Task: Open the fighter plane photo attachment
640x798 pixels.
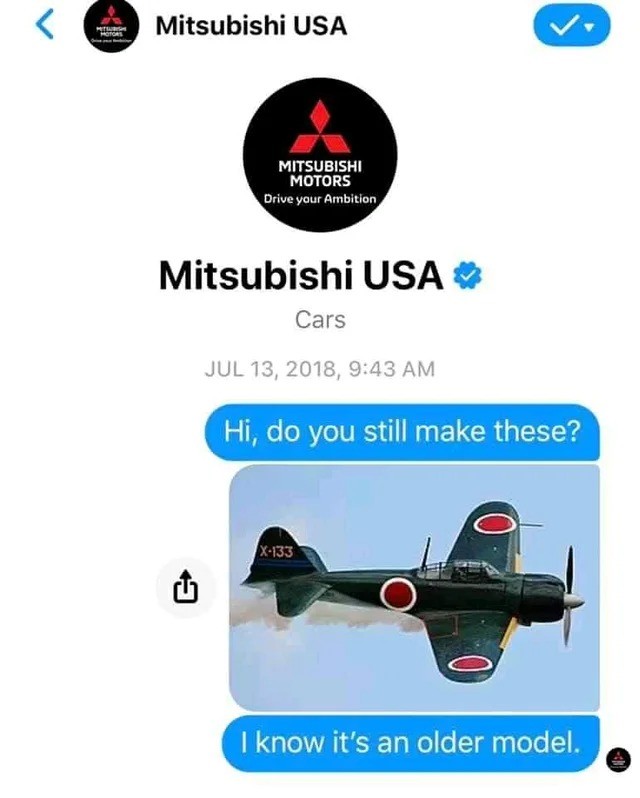Action: click(414, 588)
